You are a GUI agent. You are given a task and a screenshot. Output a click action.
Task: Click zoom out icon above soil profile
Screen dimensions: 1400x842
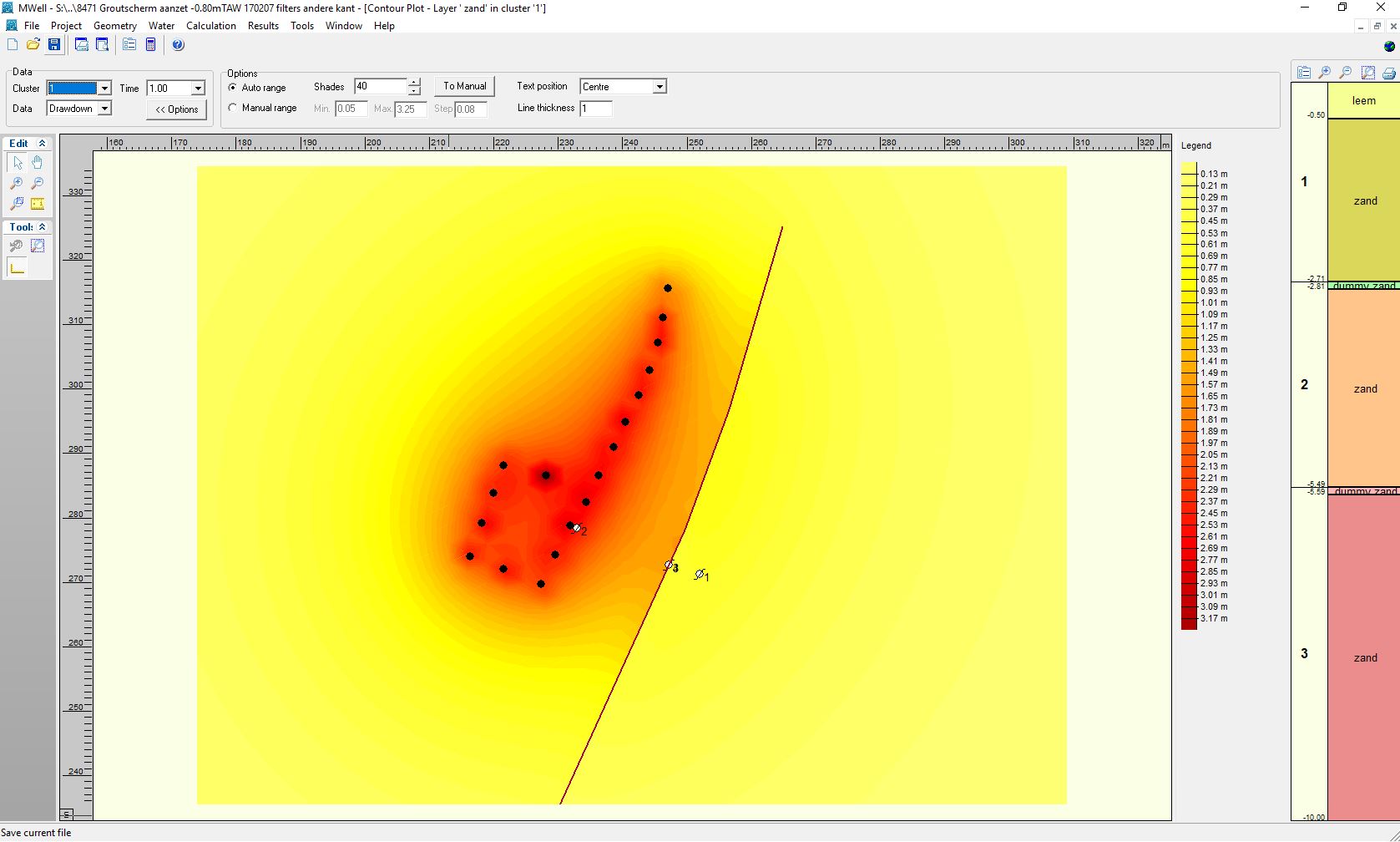(x=1345, y=74)
